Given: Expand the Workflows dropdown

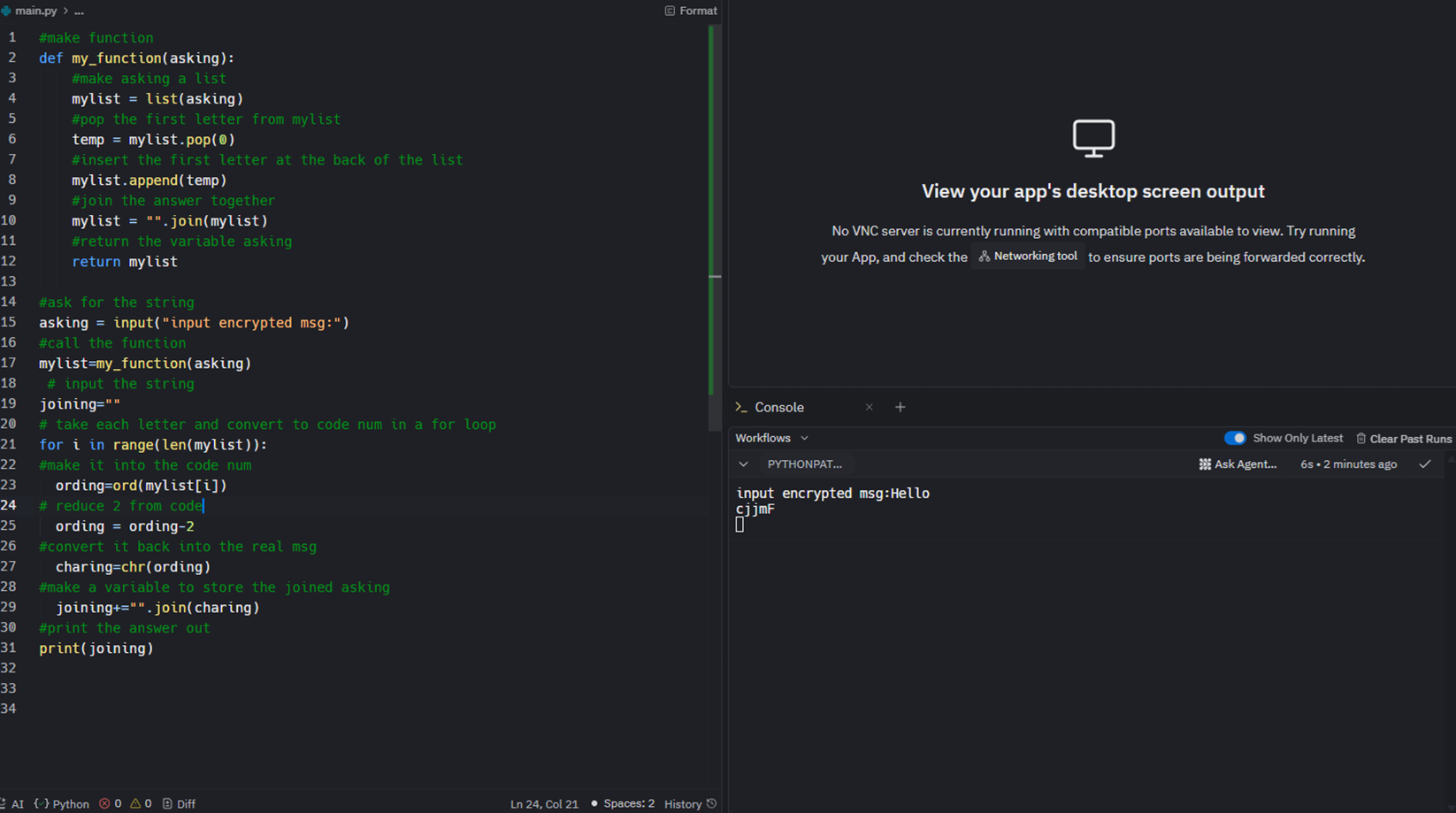Looking at the screenshot, I should [x=771, y=438].
